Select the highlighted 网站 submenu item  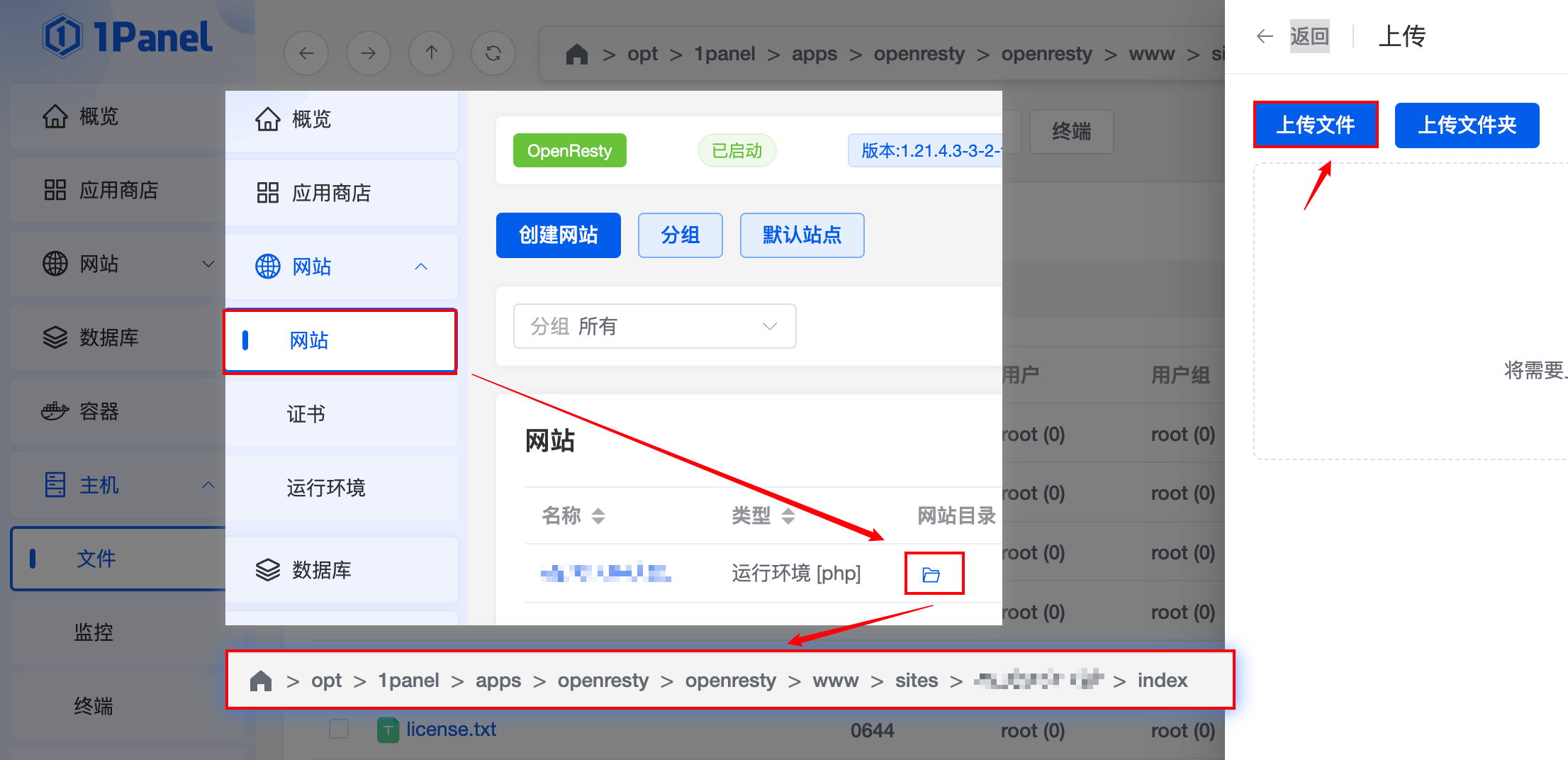coord(341,341)
